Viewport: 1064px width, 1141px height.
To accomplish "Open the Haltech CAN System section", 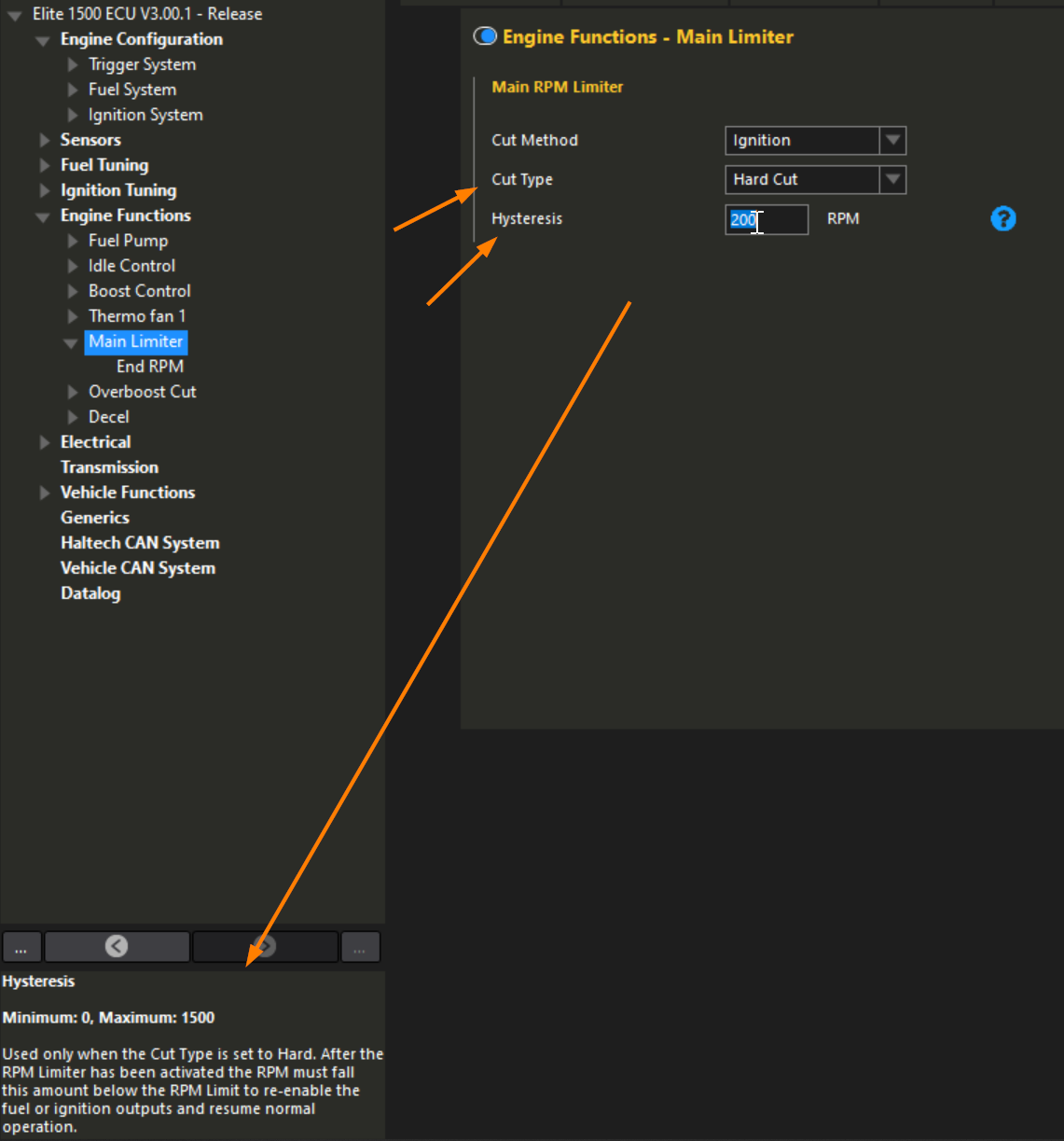I will point(140,542).
